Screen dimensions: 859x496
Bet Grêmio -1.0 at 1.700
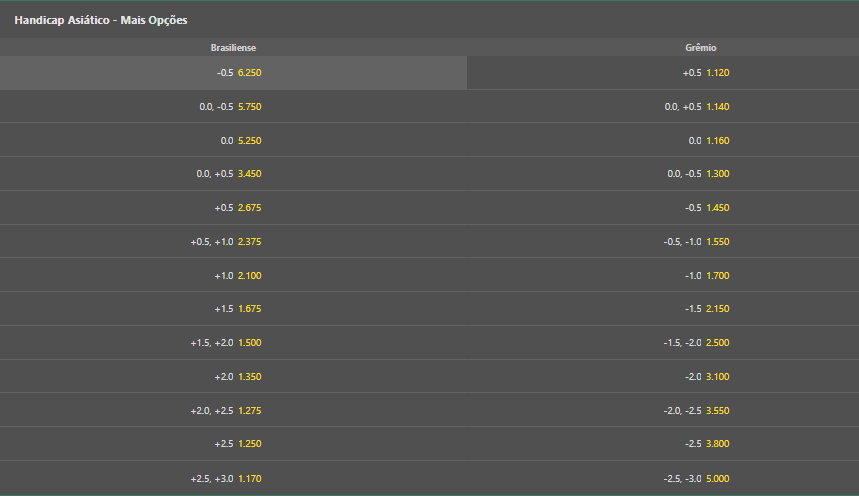663,275
